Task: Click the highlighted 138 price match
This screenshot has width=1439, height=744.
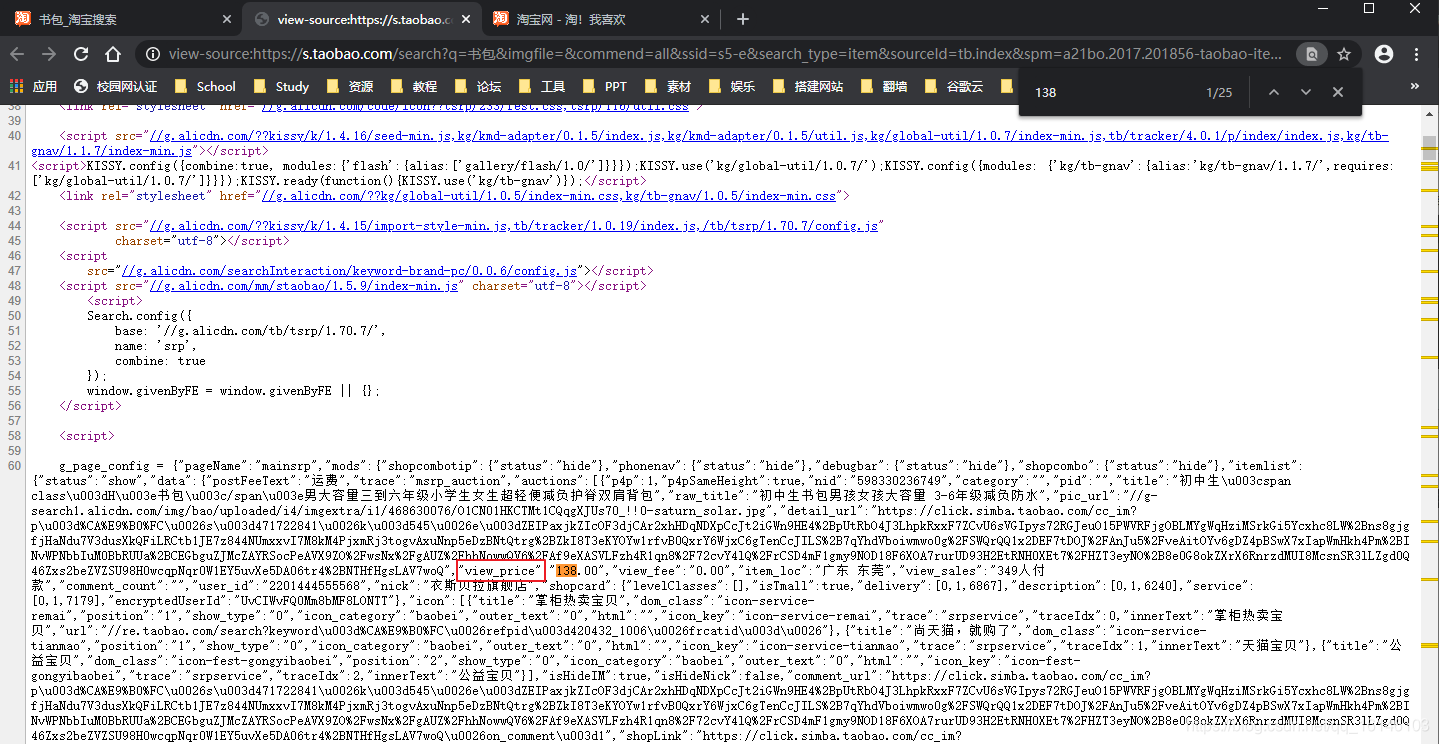Action: tap(567, 570)
